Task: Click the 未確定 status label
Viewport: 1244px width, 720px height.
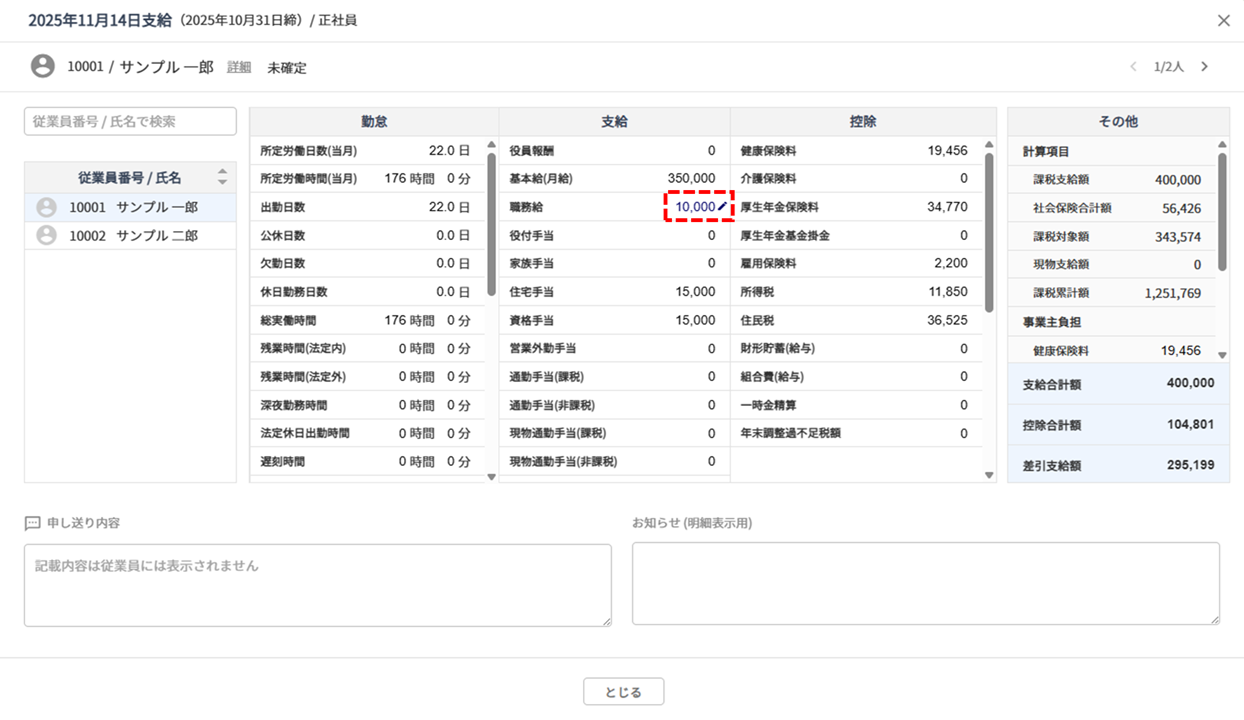Action: pyautogui.click(x=287, y=68)
